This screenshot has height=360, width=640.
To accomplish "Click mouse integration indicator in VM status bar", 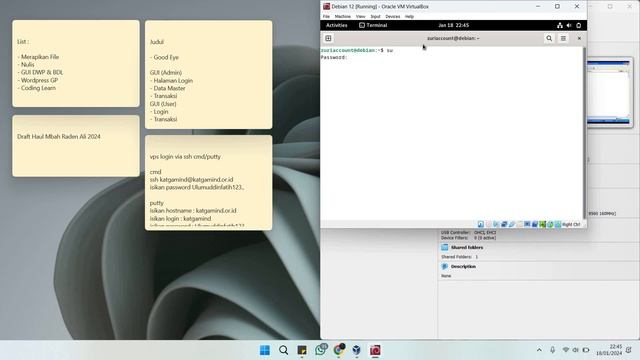I will pyautogui.click(x=550, y=224).
